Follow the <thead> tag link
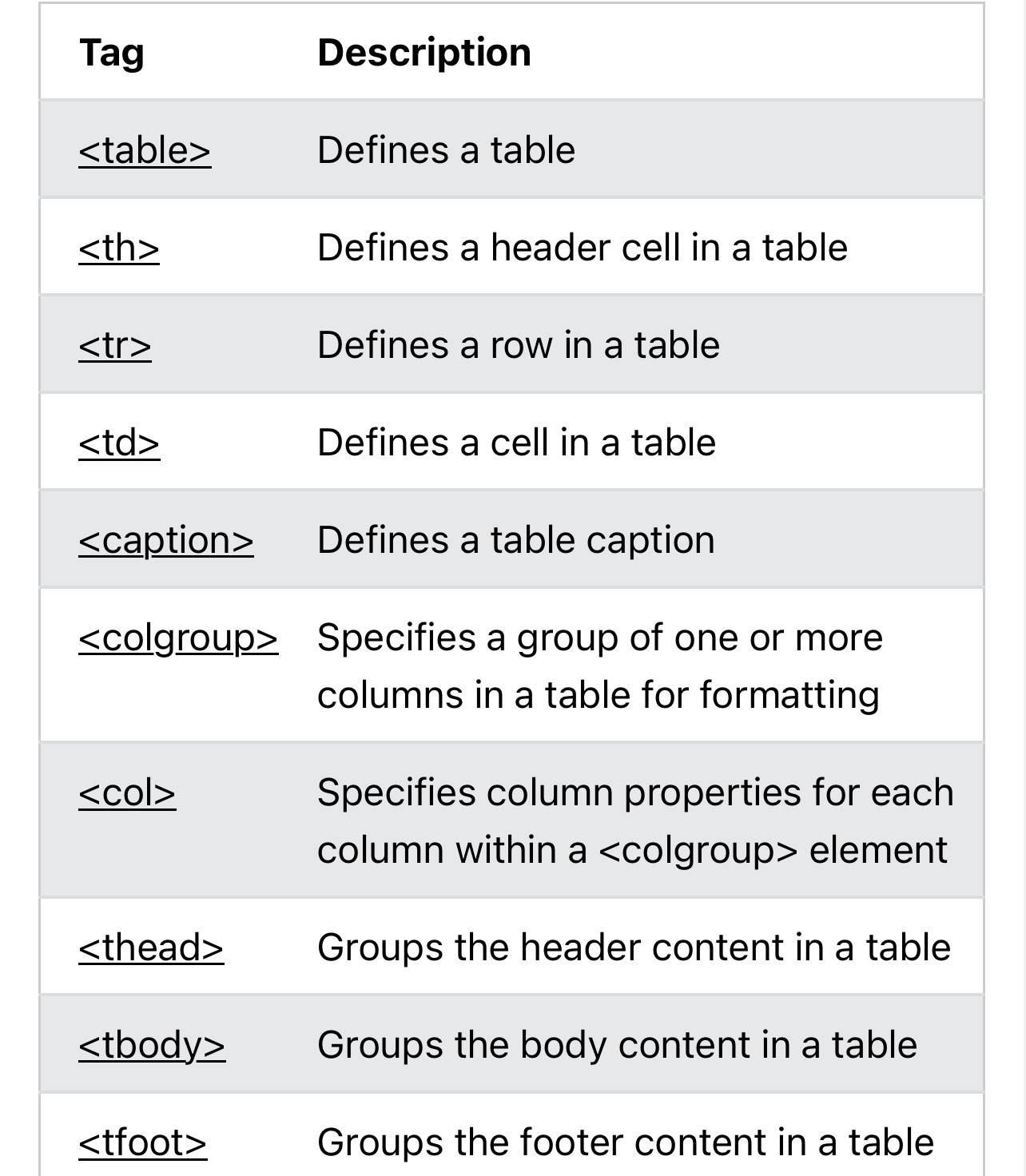 pyautogui.click(x=151, y=948)
